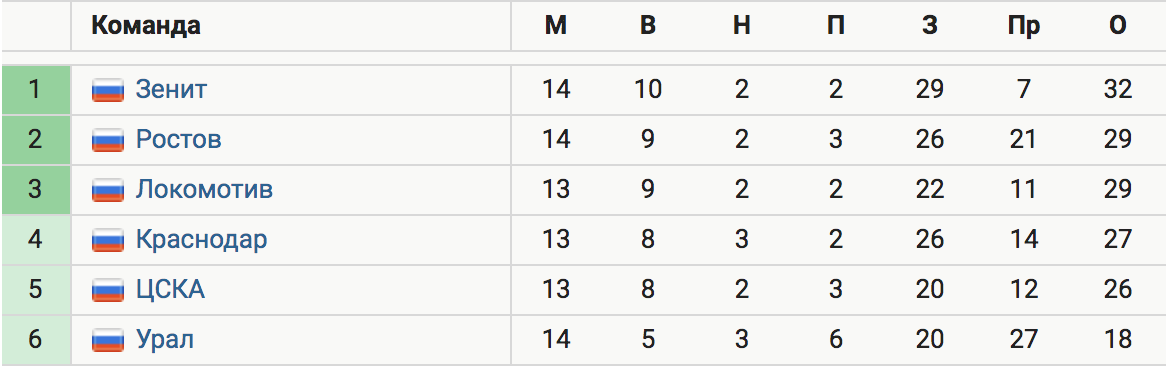The height and width of the screenshot is (366, 1166).
Task: Sort by the О points column header
Action: (x=1118, y=26)
